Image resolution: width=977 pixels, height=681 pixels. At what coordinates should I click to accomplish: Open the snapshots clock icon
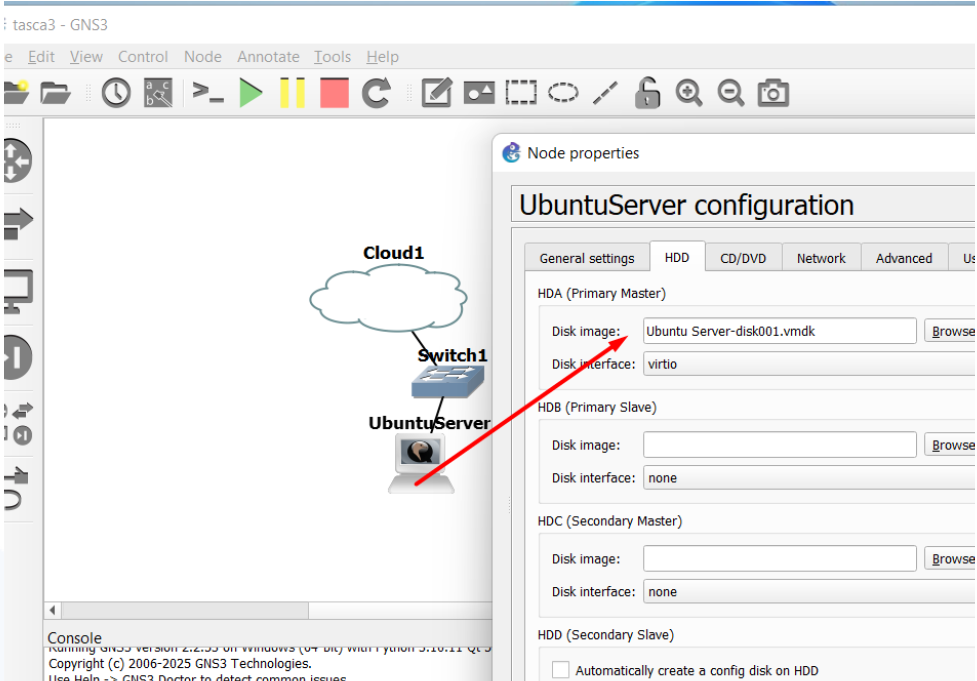coord(116,93)
